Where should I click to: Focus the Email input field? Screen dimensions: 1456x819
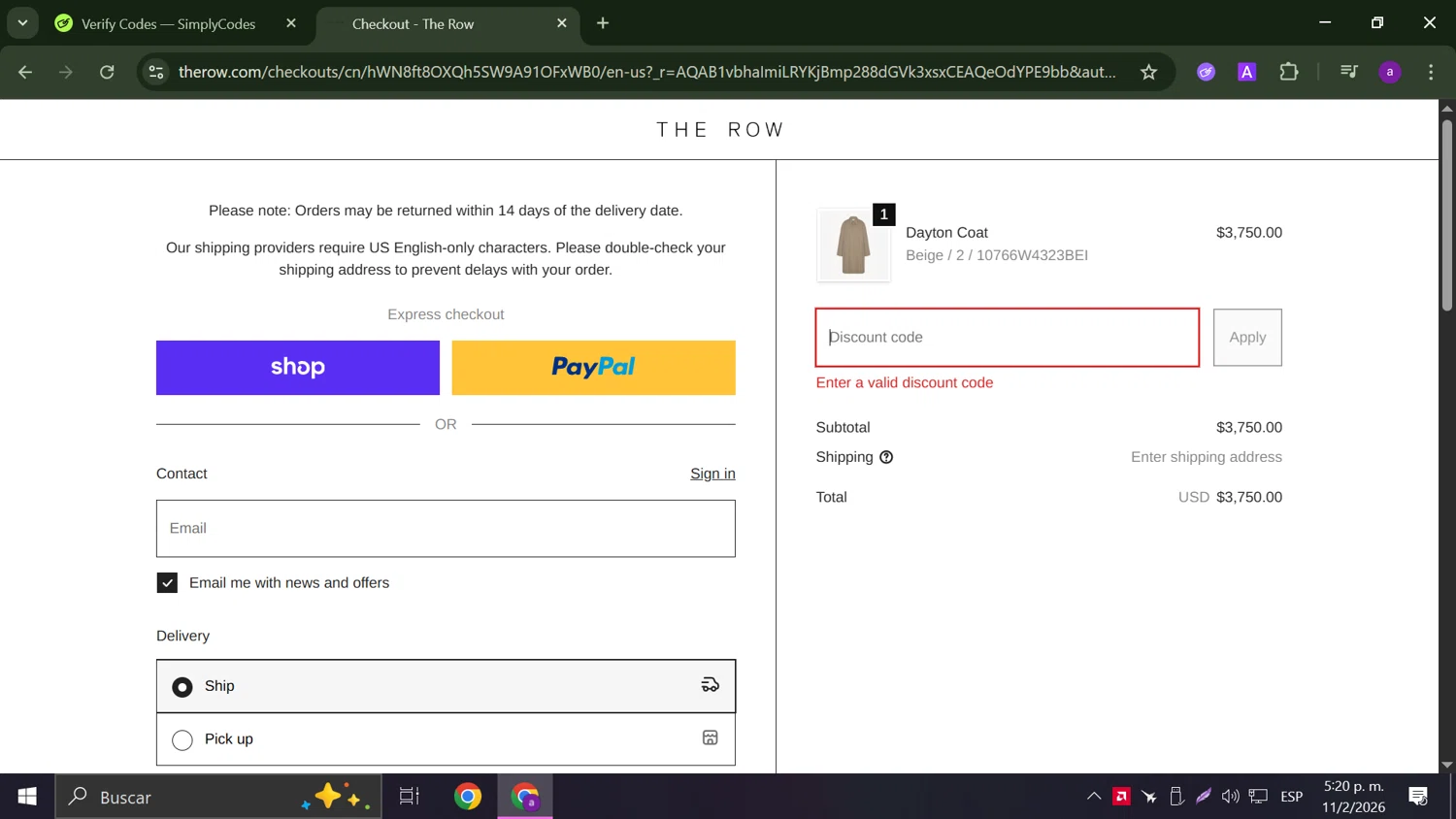point(446,529)
